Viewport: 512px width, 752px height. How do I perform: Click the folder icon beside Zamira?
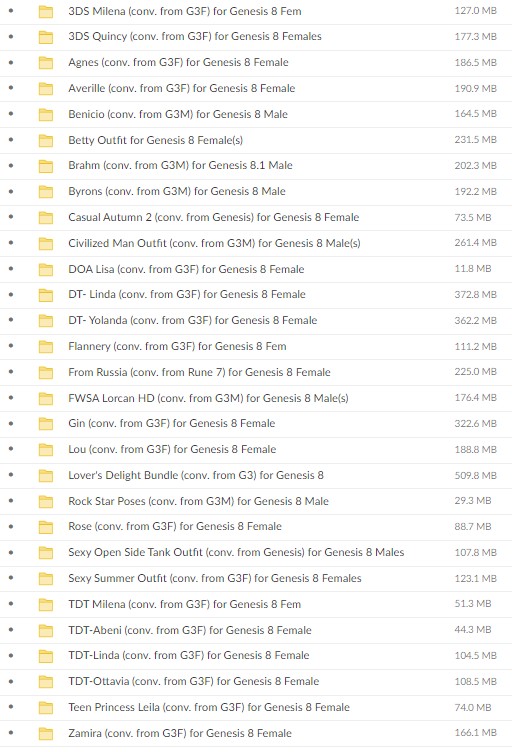click(46, 734)
